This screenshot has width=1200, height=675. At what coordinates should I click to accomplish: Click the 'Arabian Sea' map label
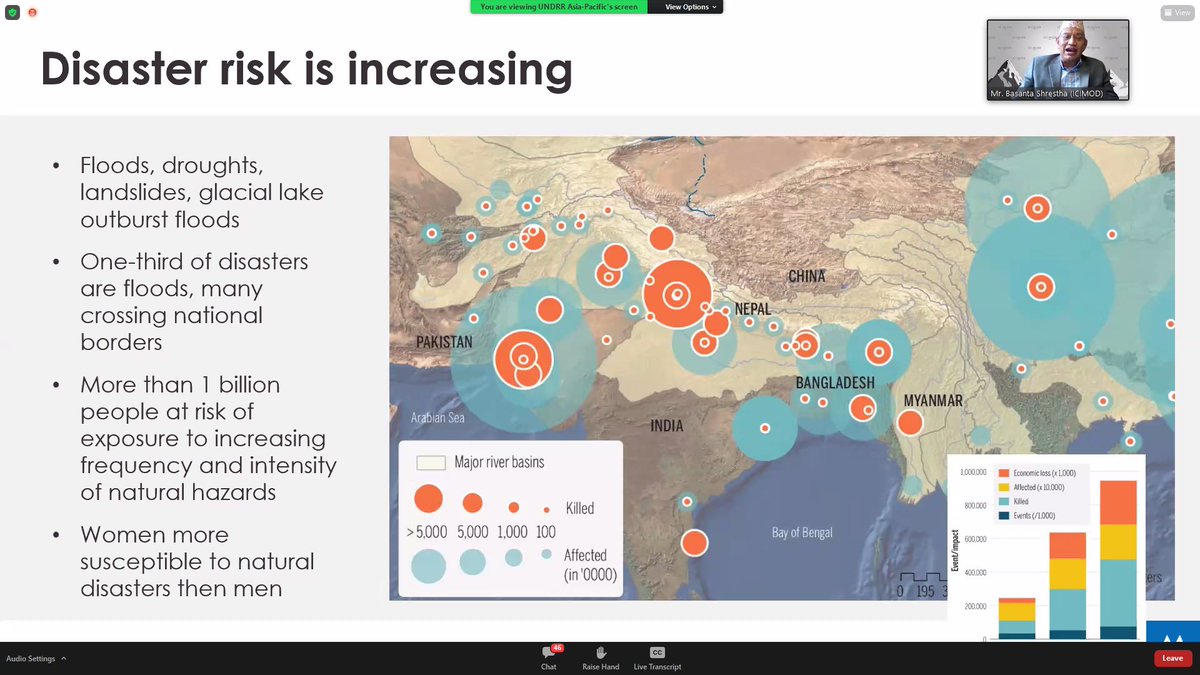pyautogui.click(x=438, y=417)
